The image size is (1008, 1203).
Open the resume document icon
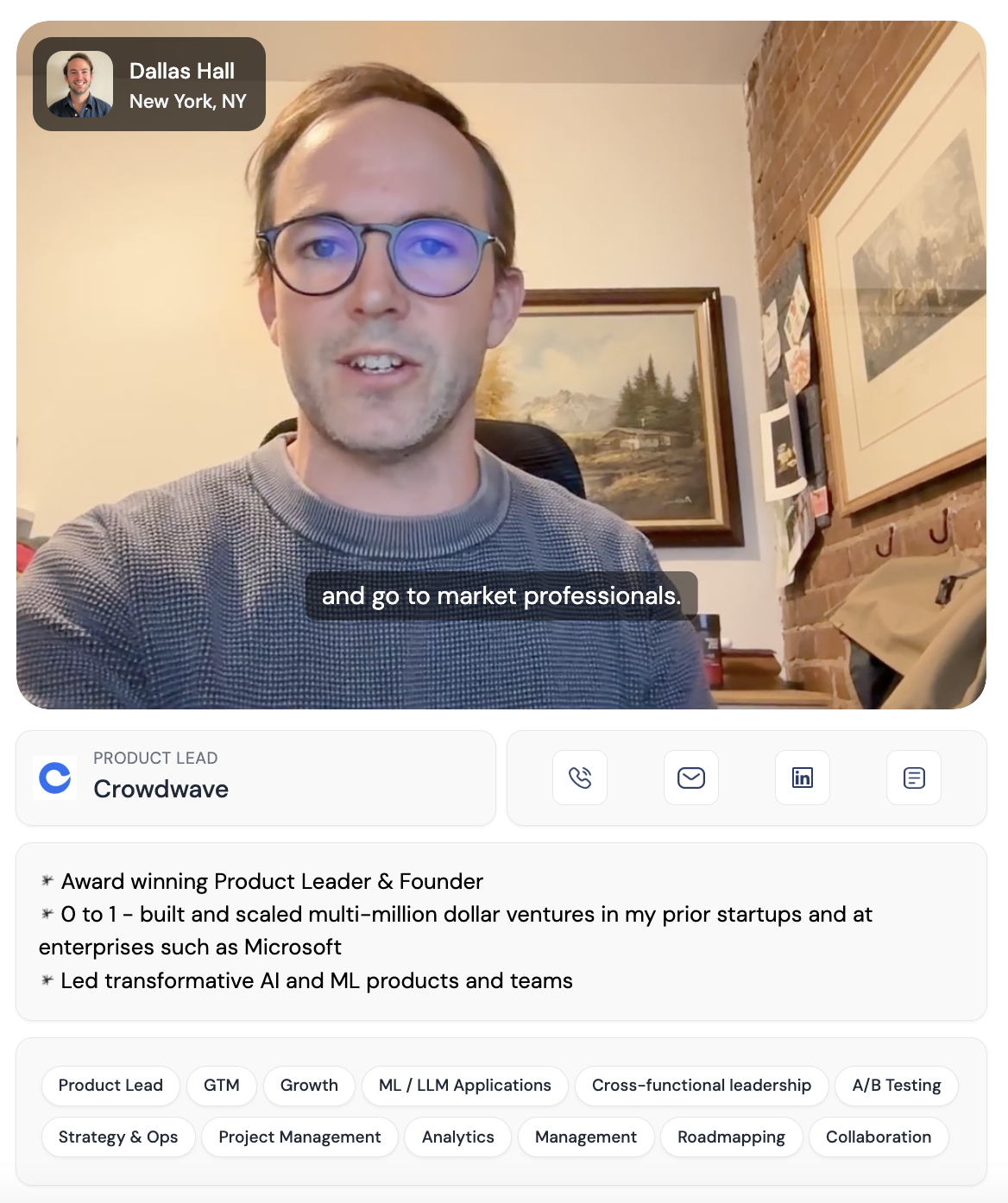(x=914, y=778)
